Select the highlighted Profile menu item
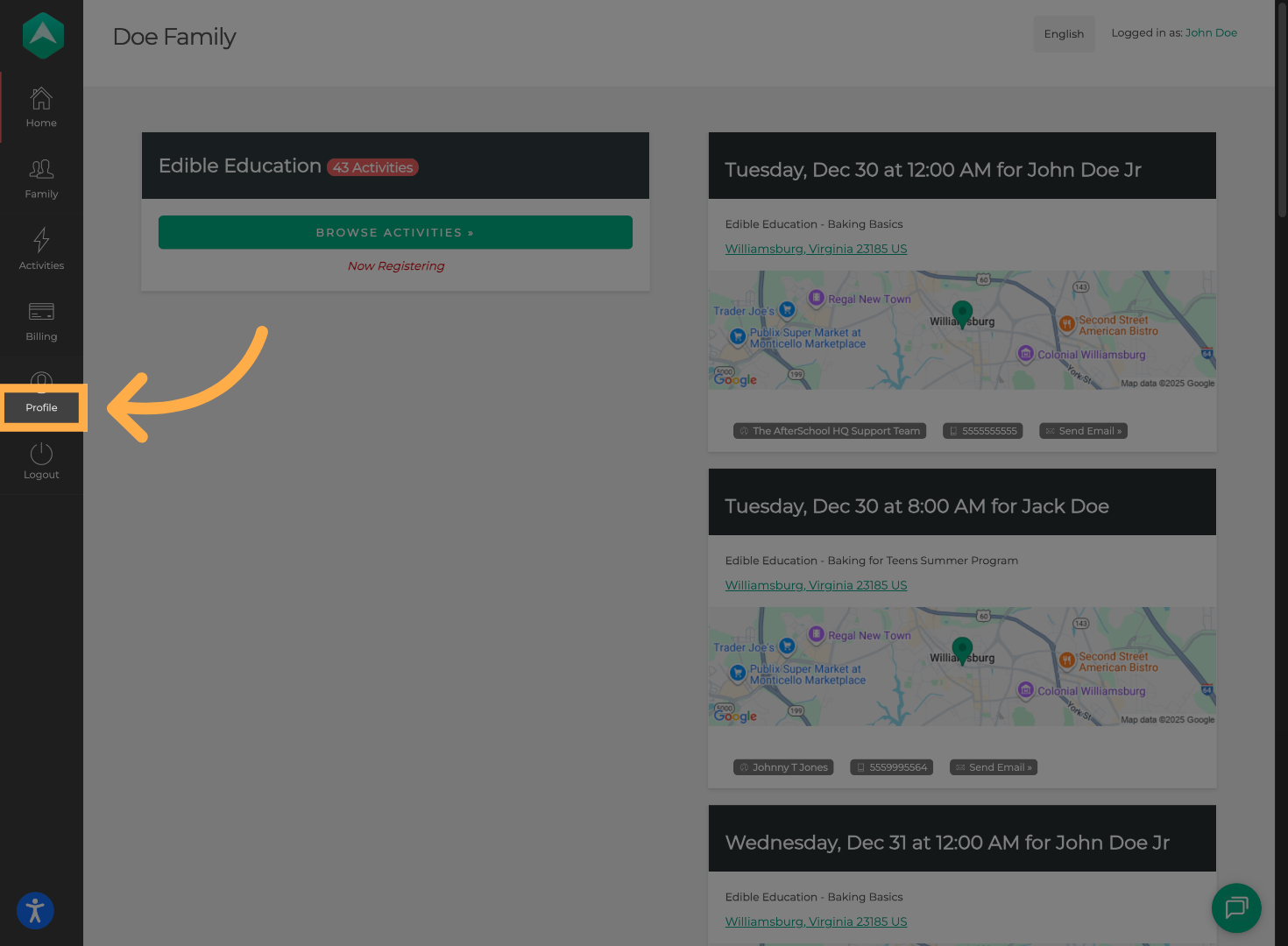 pyautogui.click(x=41, y=407)
